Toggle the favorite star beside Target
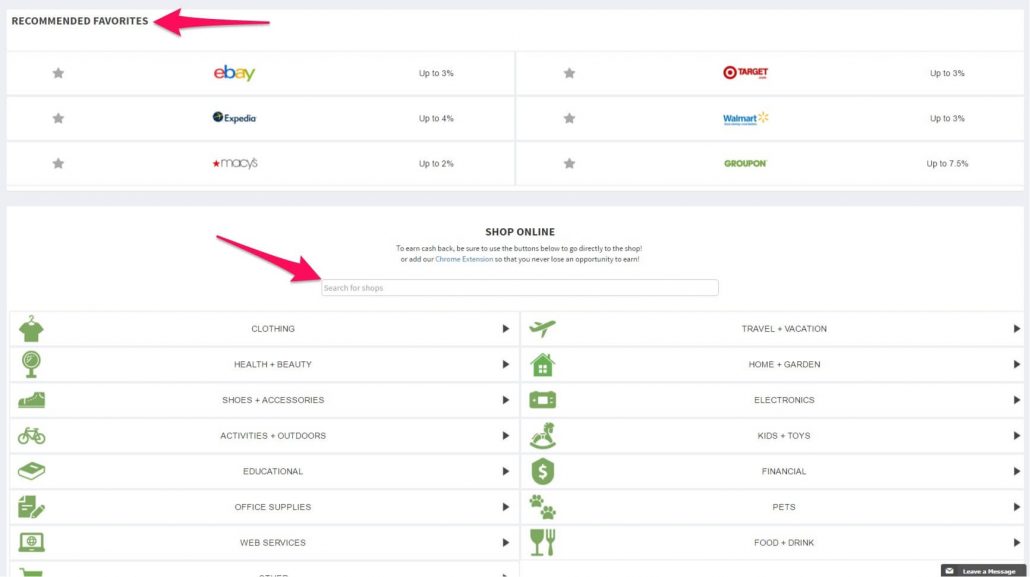The height and width of the screenshot is (577, 1030). coord(569,73)
